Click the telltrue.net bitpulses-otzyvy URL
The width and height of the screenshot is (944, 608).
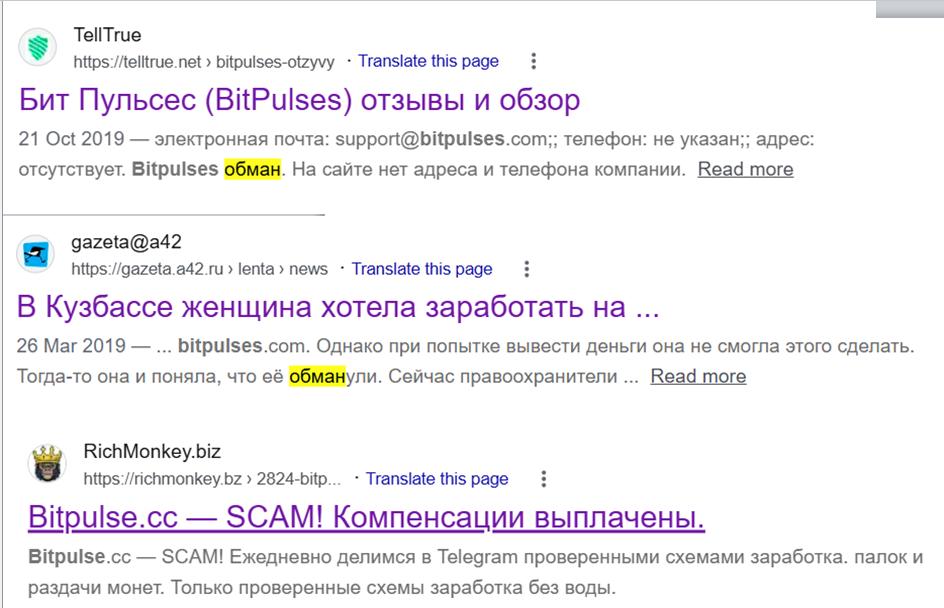[x=204, y=61]
